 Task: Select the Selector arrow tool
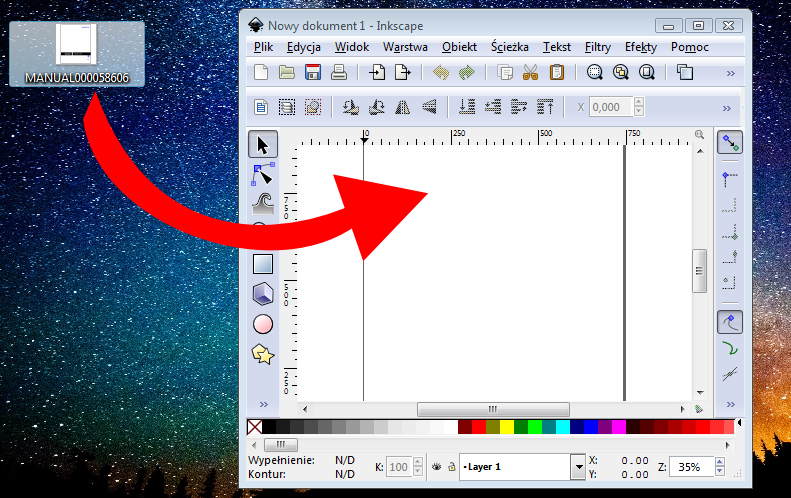(x=263, y=144)
